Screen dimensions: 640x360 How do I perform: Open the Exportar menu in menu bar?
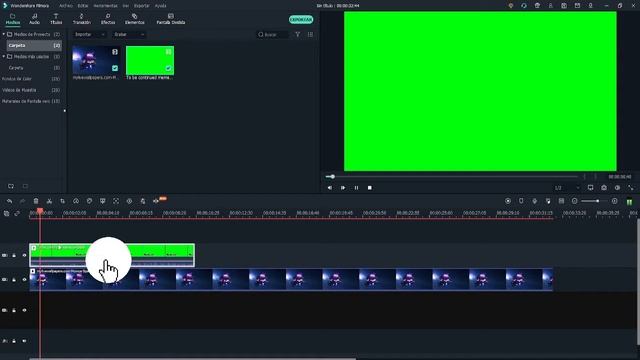point(142,6)
